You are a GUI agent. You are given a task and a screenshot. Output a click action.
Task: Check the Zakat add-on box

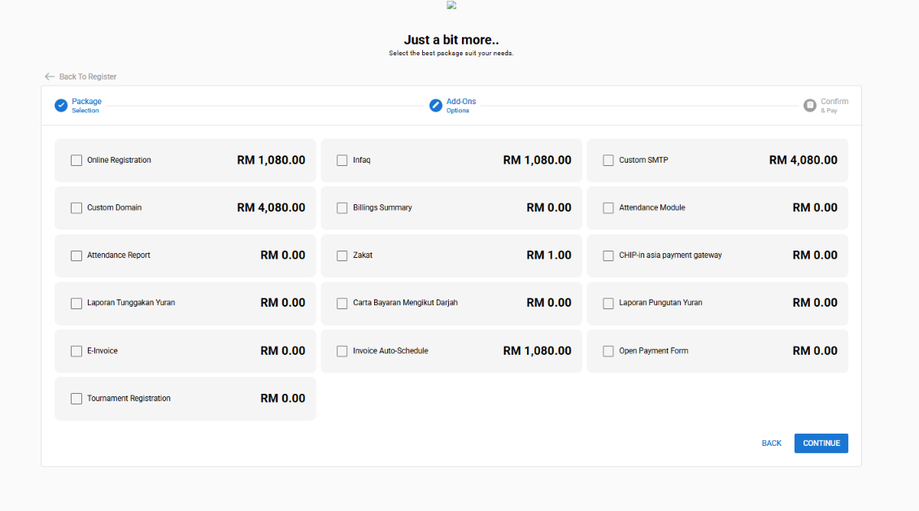pos(342,256)
